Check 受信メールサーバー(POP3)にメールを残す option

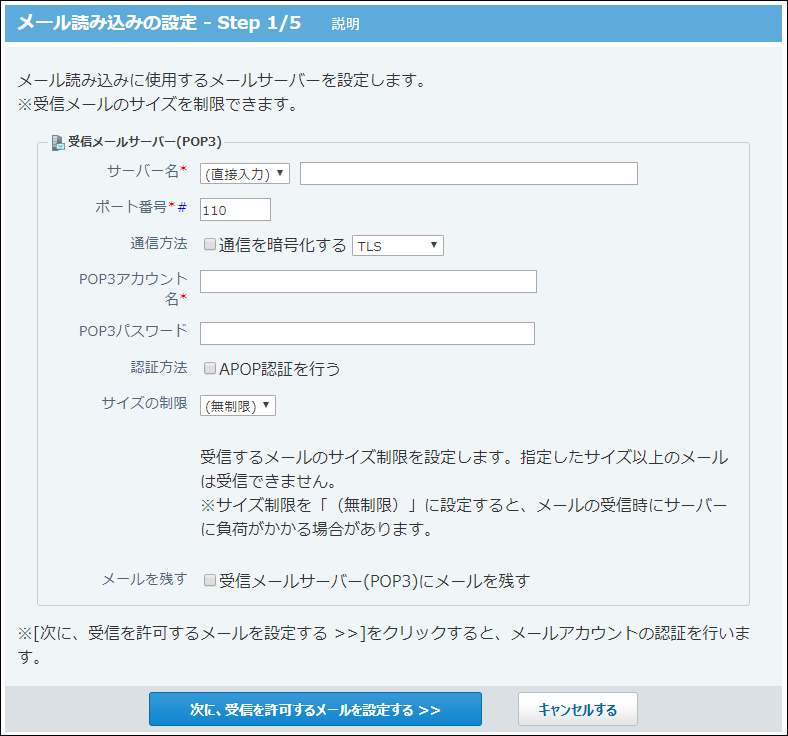(210, 581)
